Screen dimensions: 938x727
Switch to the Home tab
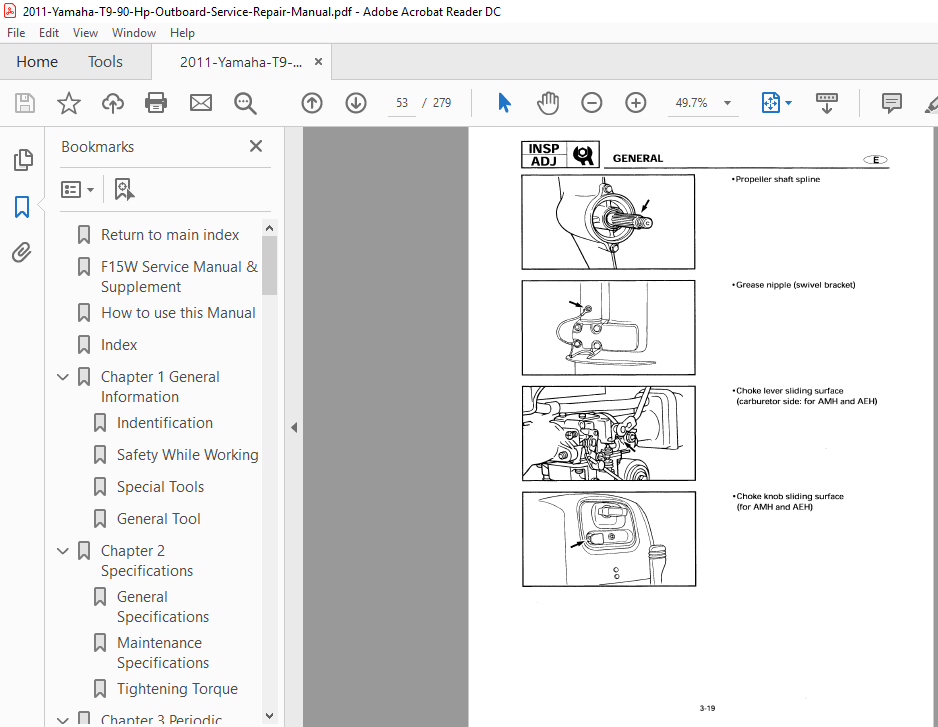tap(37, 62)
